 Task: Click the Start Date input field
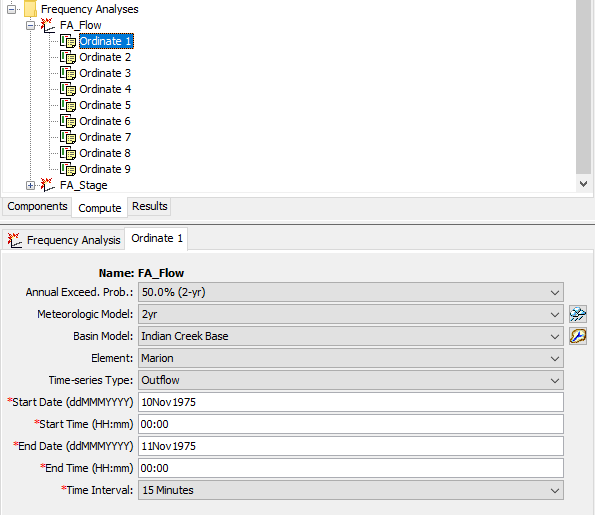coord(351,402)
